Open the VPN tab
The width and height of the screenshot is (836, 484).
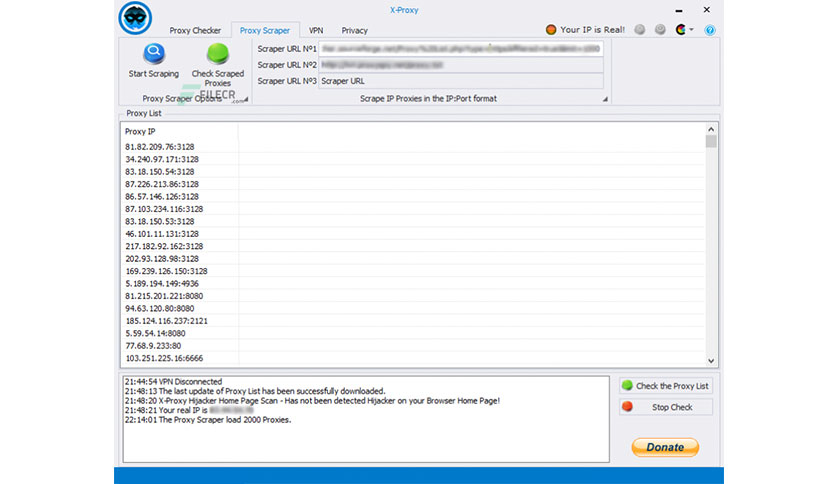(316, 30)
